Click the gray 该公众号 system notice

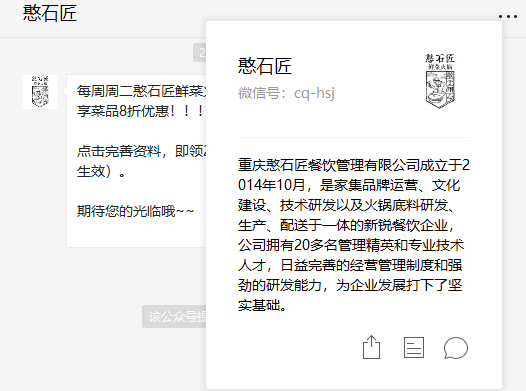(174, 316)
